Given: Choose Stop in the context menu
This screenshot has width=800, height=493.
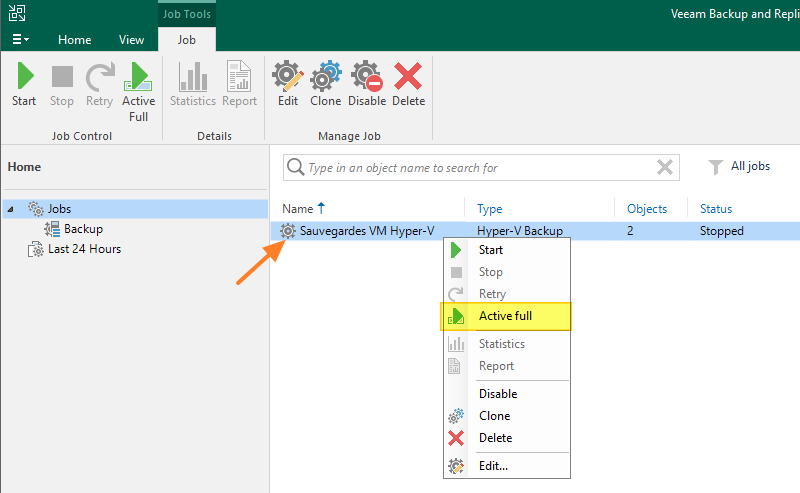Looking at the screenshot, I should click(507, 272).
